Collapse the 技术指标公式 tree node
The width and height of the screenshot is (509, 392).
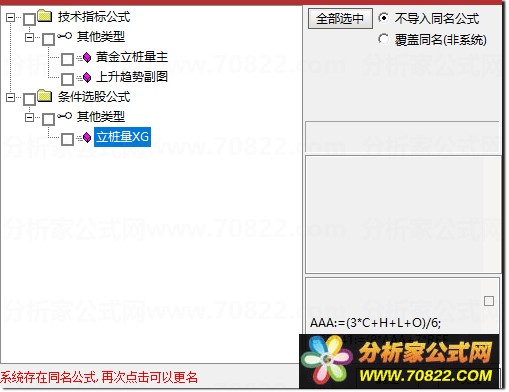pyautogui.click(x=11, y=17)
